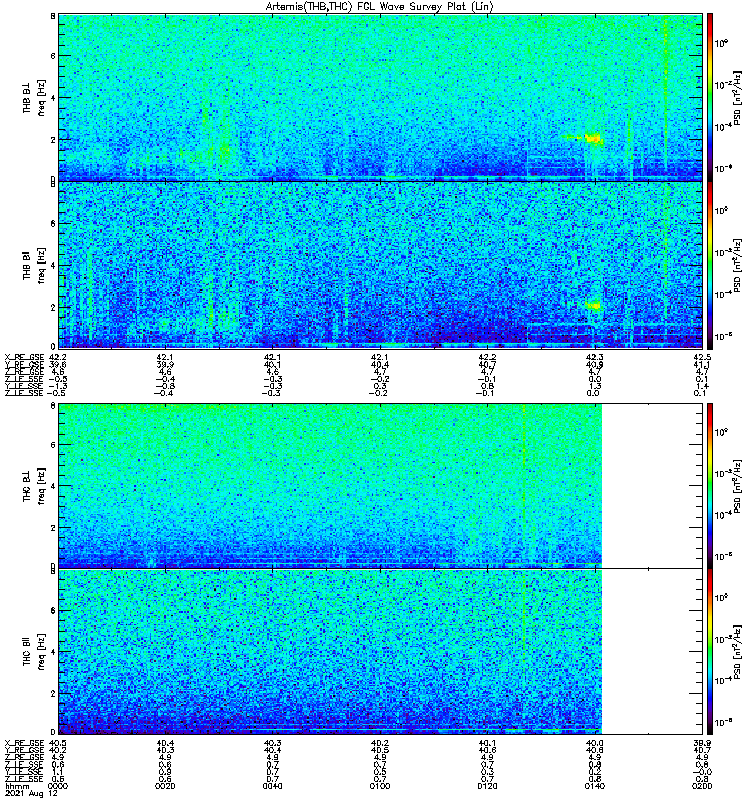Click the 42.5 X_RE_GSE value under THB panels
Image resolution: width=750 pixels, height=800 pixels.
tap(702, 357)
